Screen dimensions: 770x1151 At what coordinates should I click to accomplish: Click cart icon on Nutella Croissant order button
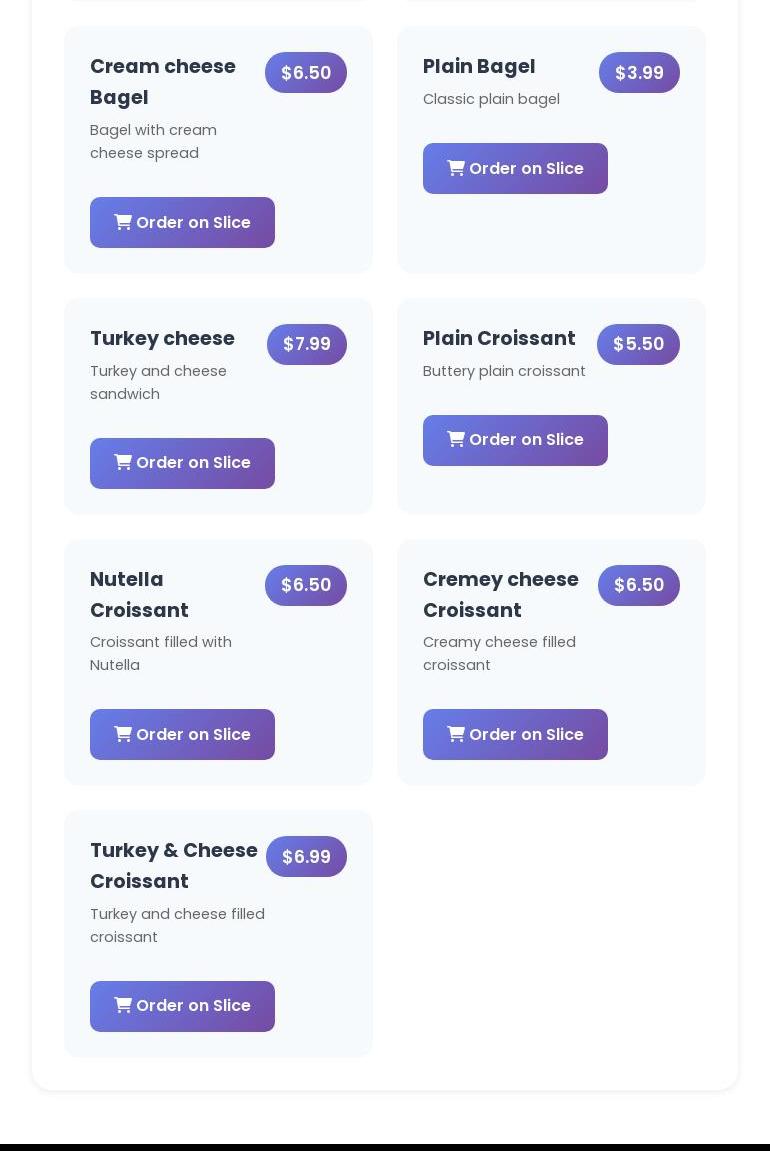123,734
